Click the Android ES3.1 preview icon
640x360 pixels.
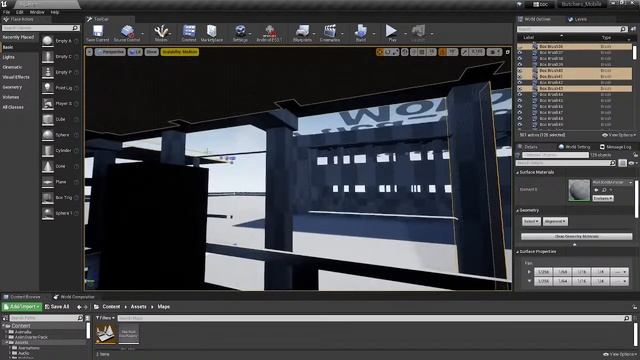pos(270,31)
